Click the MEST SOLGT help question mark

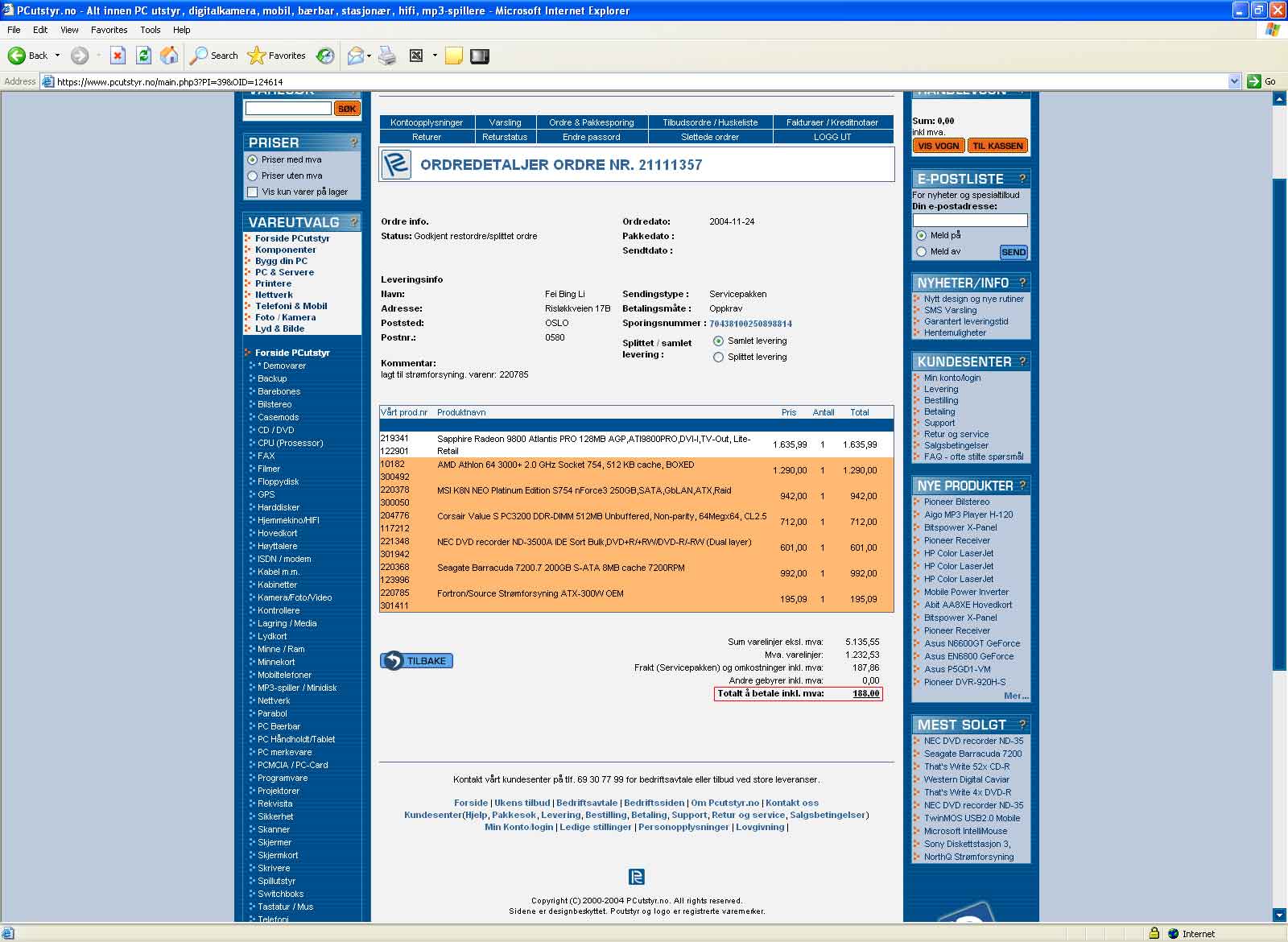click(x=1022, y=725)
